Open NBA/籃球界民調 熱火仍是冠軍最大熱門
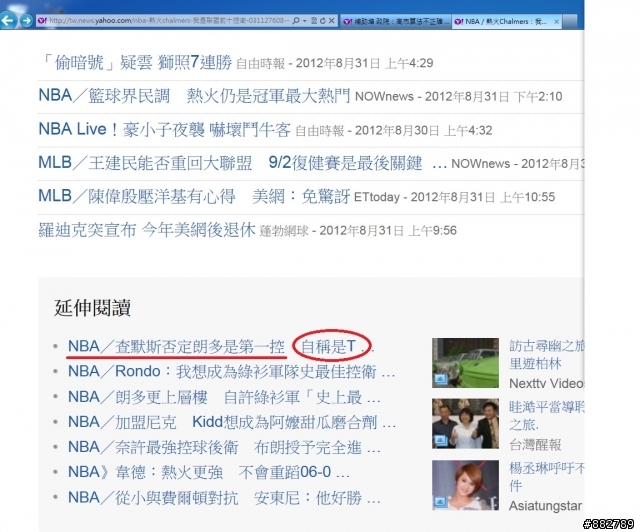 click(x=194, y=96)
